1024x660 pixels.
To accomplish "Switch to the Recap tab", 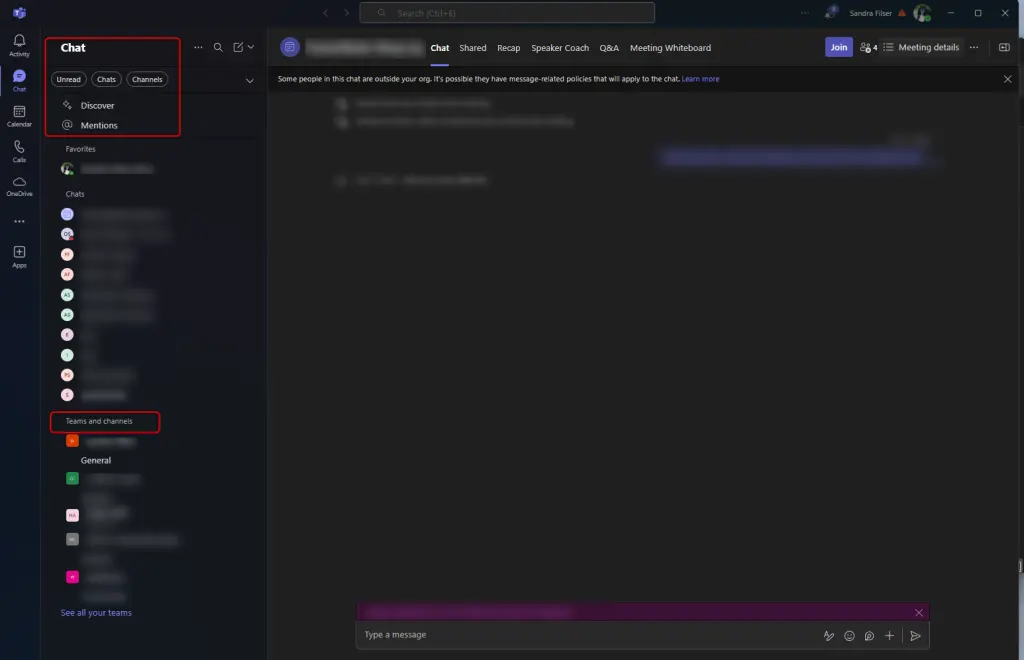I will (x=508, y=48).
